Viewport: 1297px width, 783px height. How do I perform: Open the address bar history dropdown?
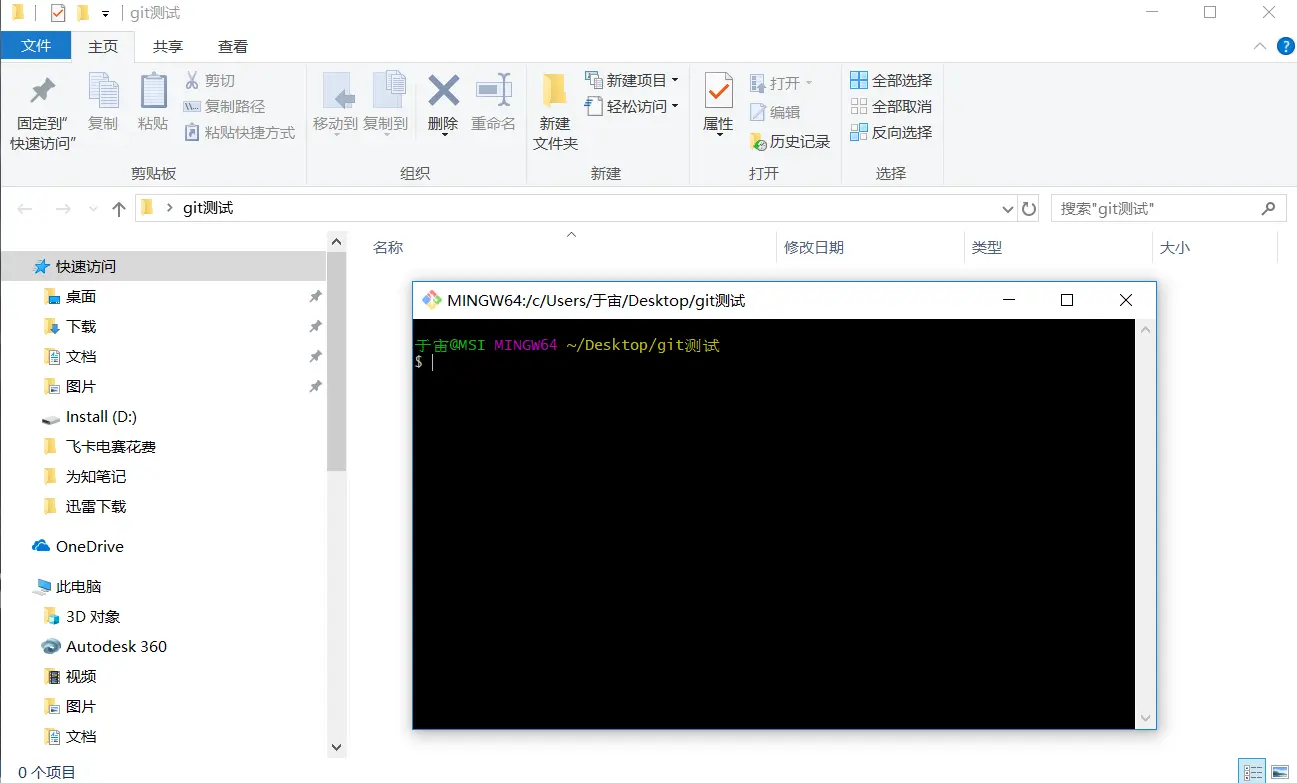click(x=1008, y=208)
